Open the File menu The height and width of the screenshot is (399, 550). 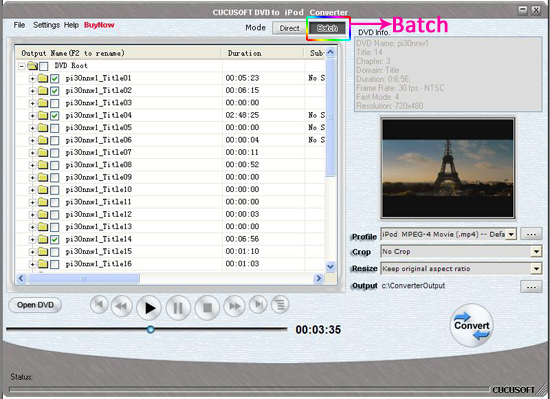coord(19,25)
